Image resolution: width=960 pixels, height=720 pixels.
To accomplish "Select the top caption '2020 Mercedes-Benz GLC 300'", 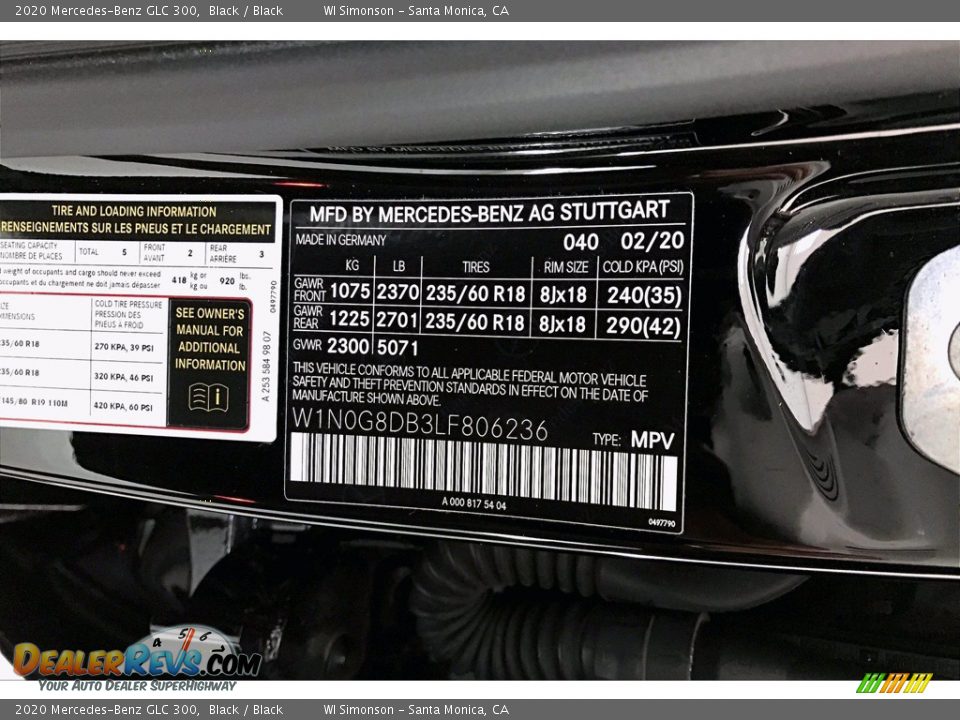I will pyautogui.click(x=106, y=10).
